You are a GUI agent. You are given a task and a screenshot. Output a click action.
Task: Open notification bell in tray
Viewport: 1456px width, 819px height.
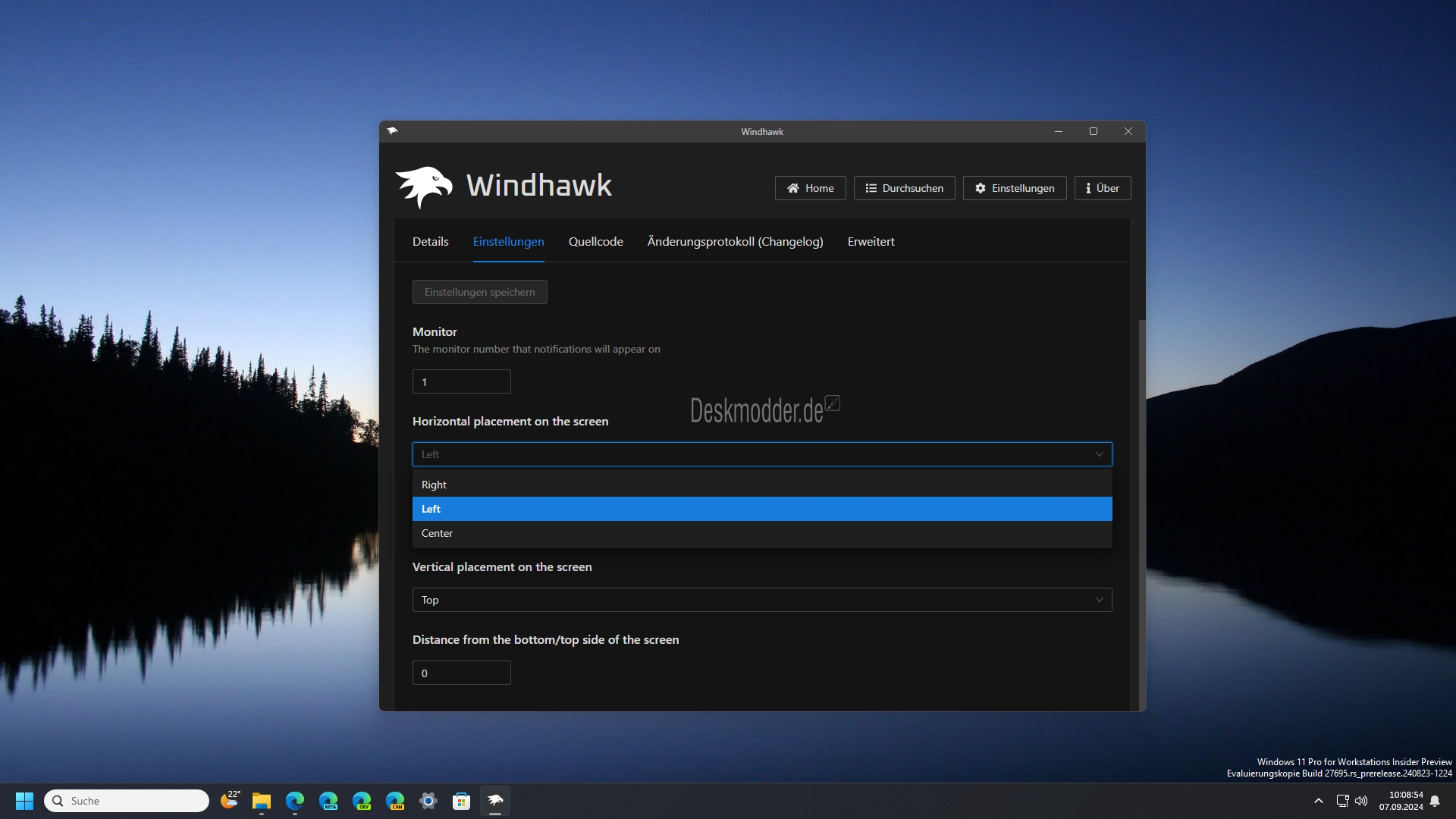(1435, 801)
